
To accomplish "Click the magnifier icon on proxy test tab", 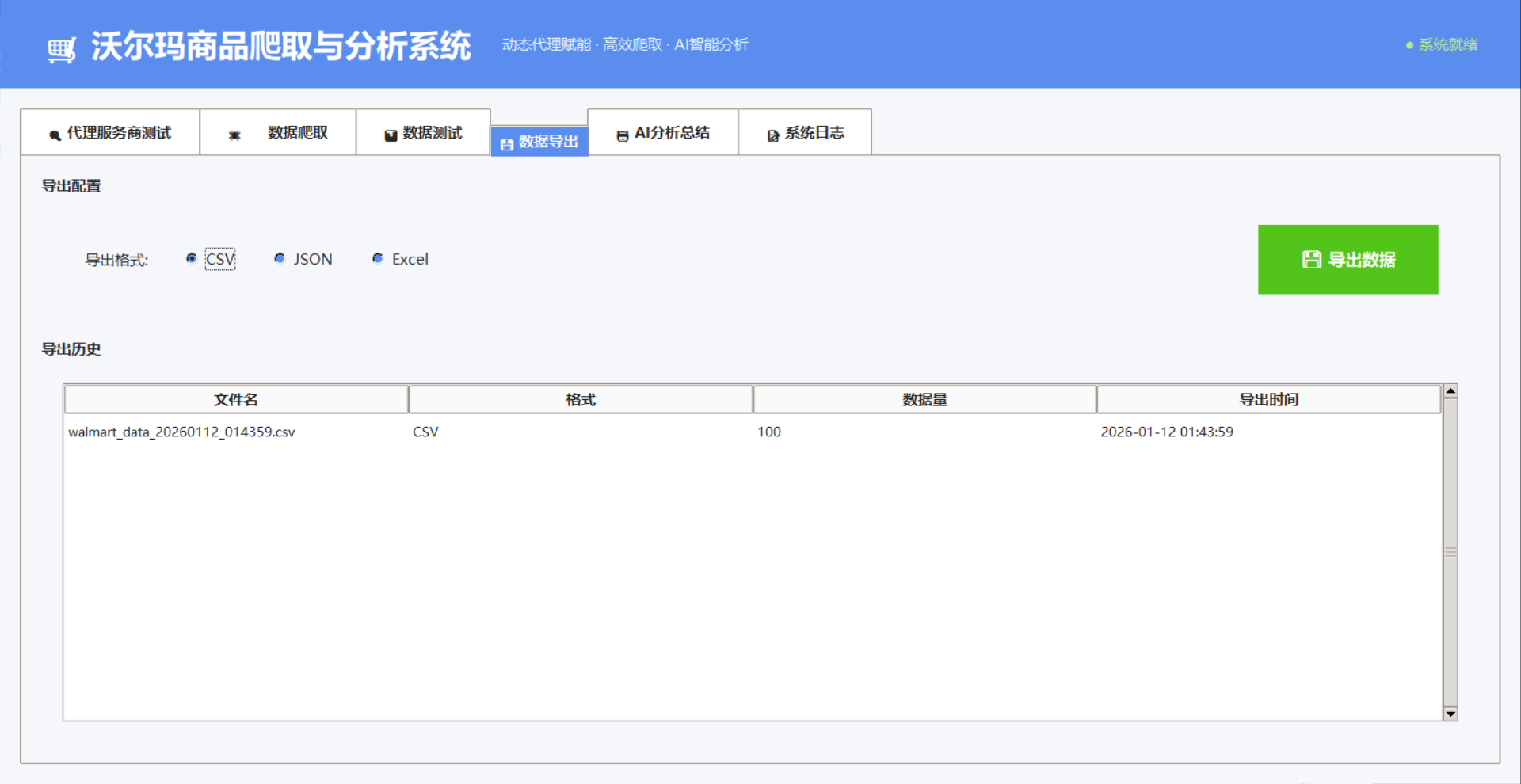I will (55, 135).
